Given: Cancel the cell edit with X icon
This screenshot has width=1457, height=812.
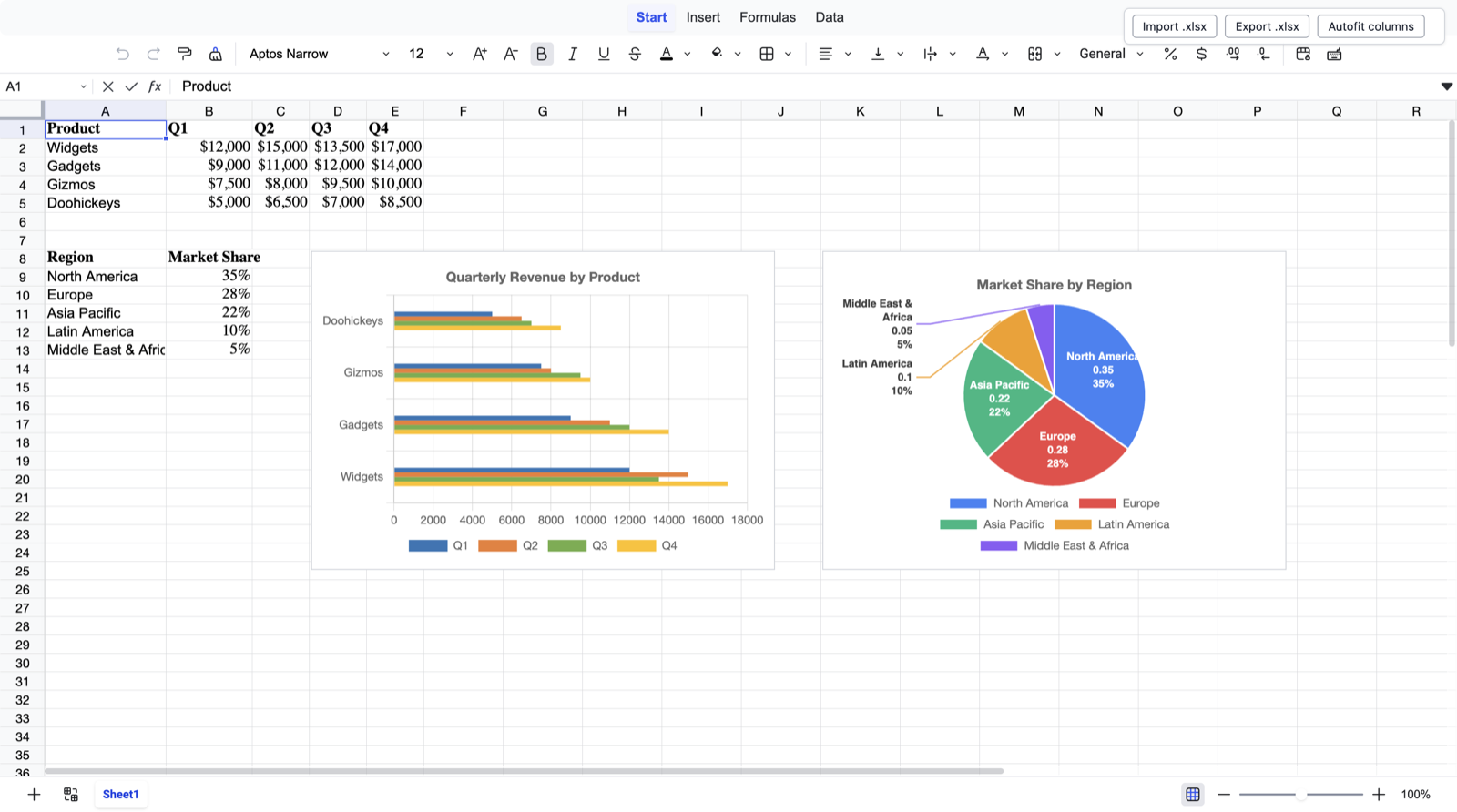Looking at the screenshot, I should click(x=107, y=86).
